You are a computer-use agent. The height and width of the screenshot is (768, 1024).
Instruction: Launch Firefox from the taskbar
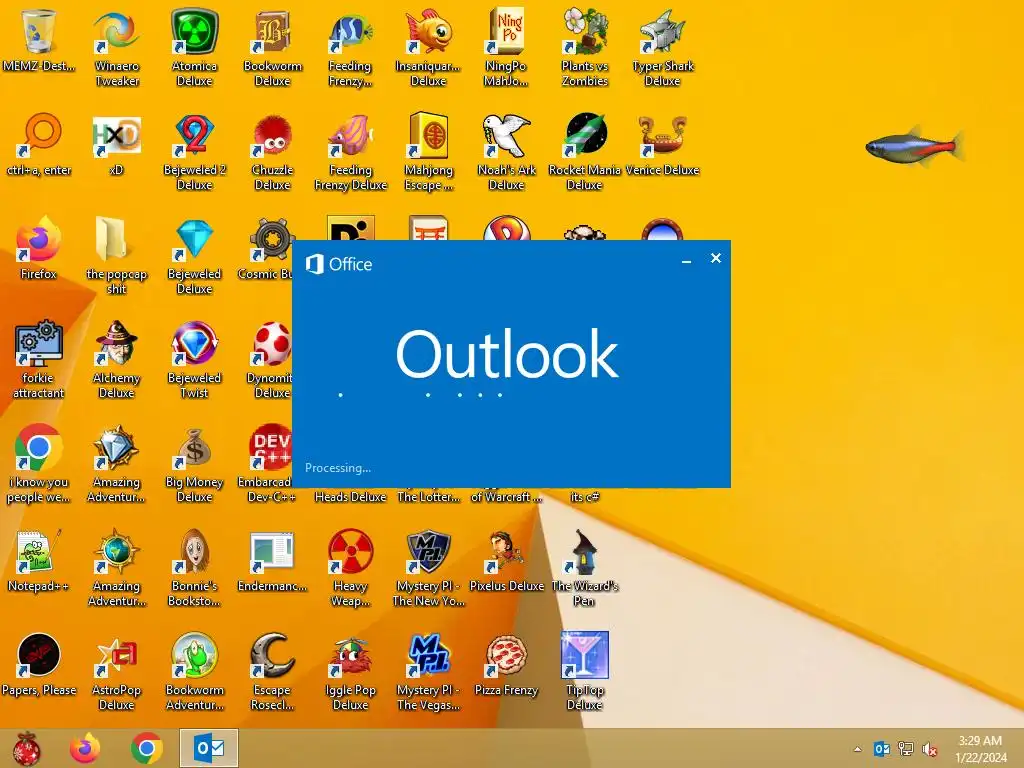[x=86, y=748]
